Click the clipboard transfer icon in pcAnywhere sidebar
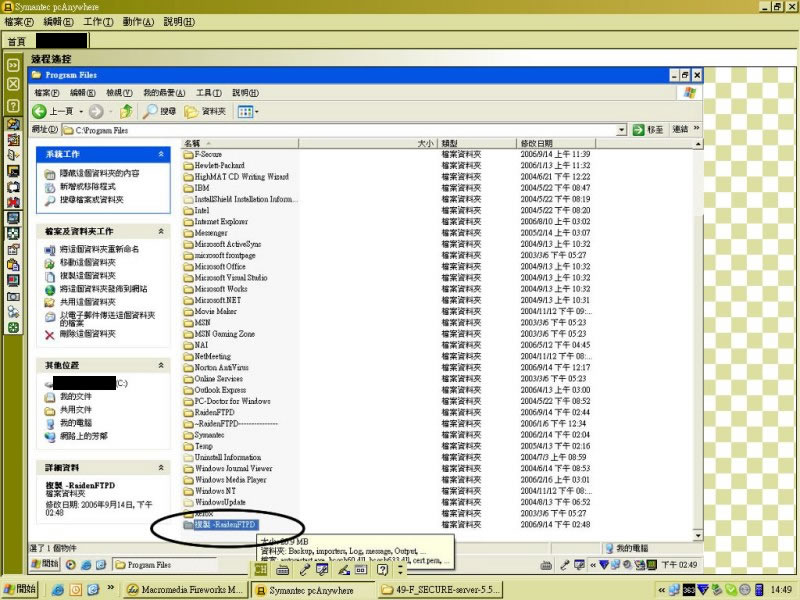Image resolution: width=800 pixels, height=600 pixels. click(x=13, y=265)
